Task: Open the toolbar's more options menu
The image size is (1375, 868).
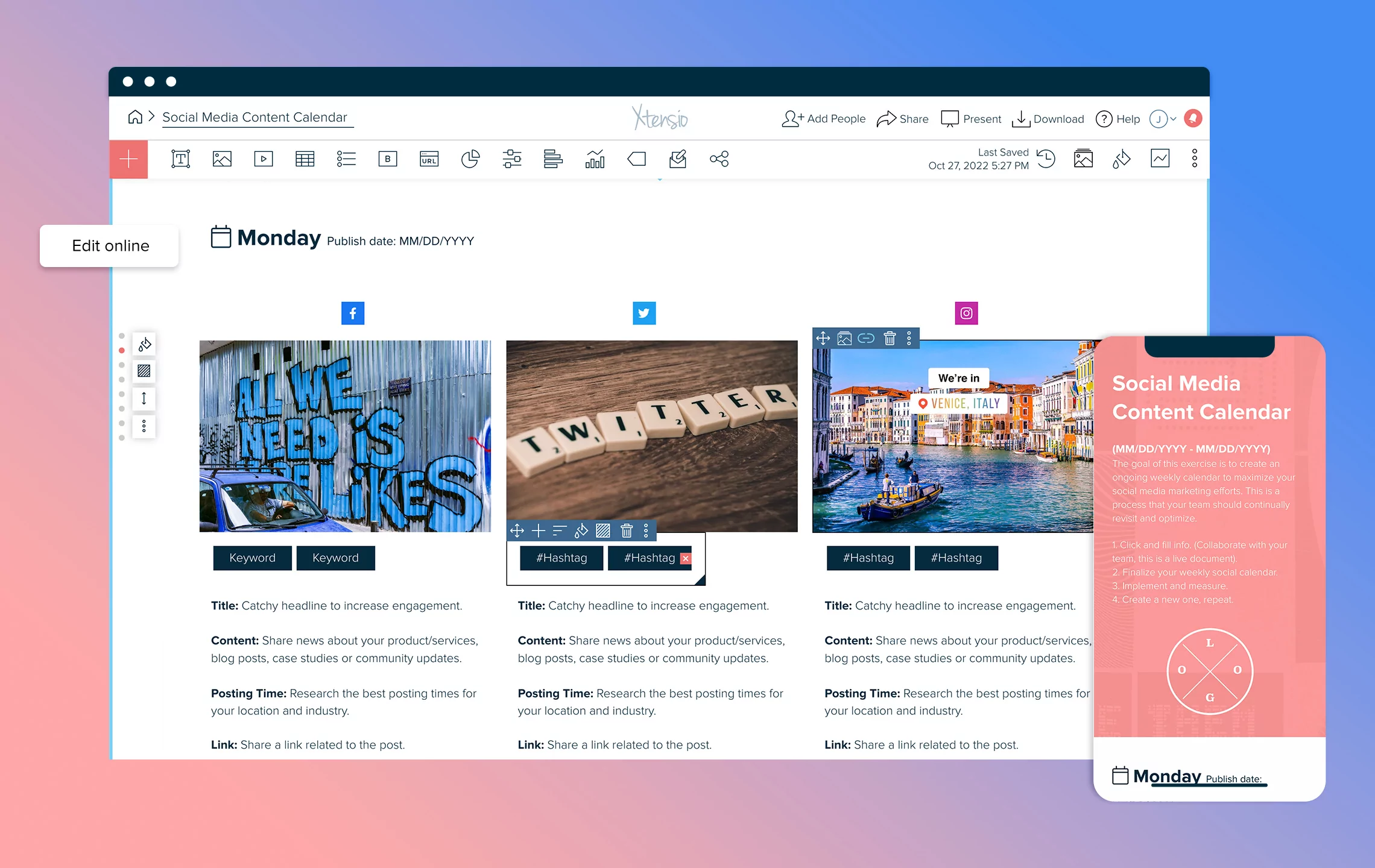Action: coord(1194,159)
